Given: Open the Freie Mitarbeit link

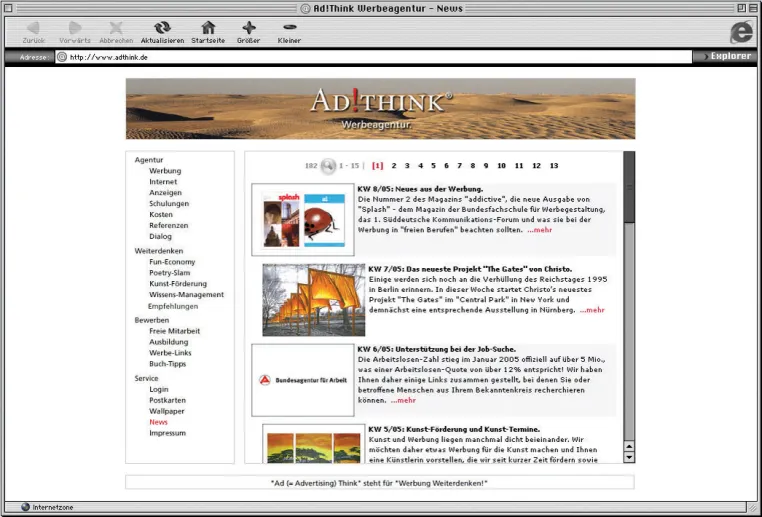Looking at the screenshot, I should [x=174, y=331].
